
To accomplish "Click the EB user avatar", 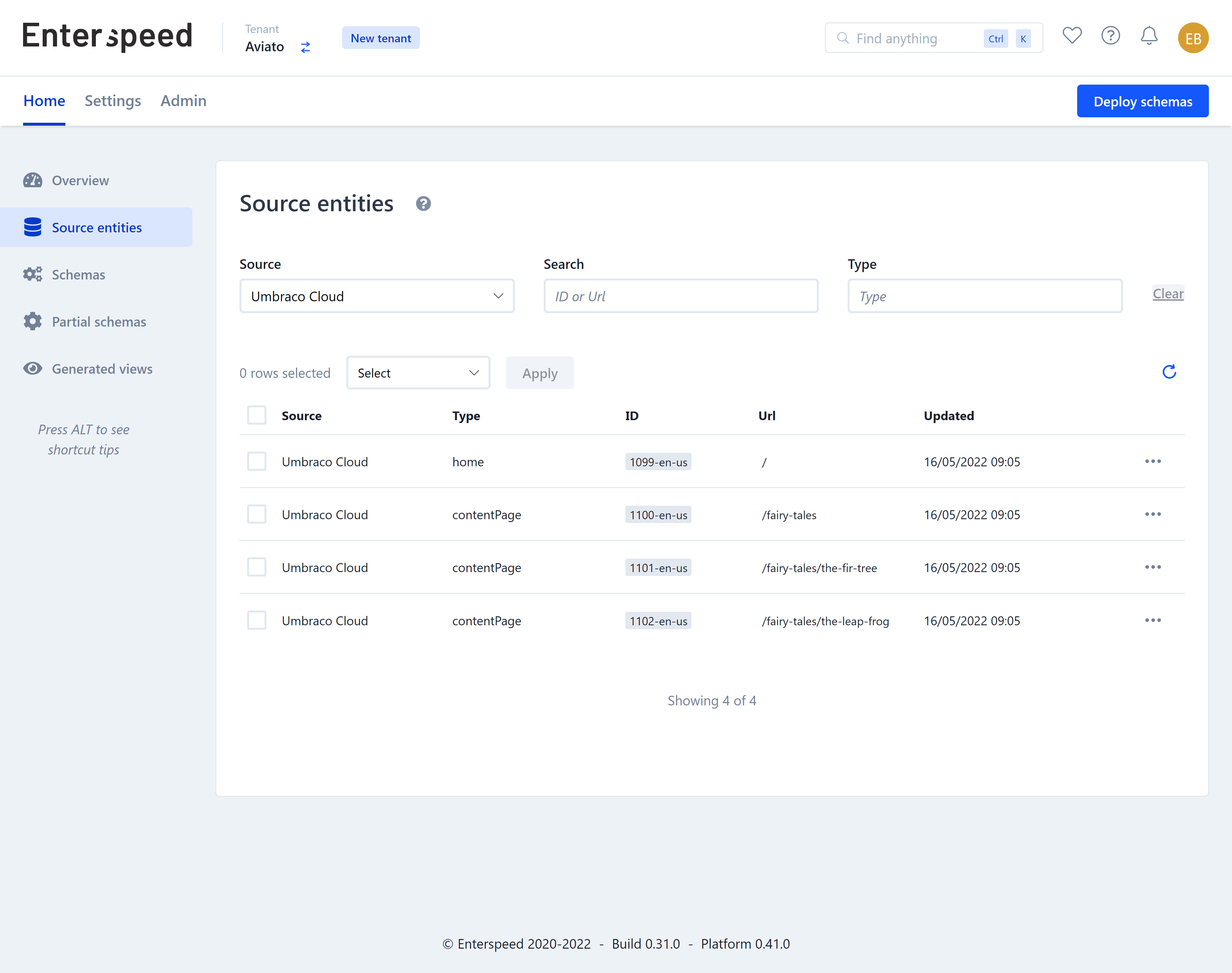I will click(x=1193, y=38).
